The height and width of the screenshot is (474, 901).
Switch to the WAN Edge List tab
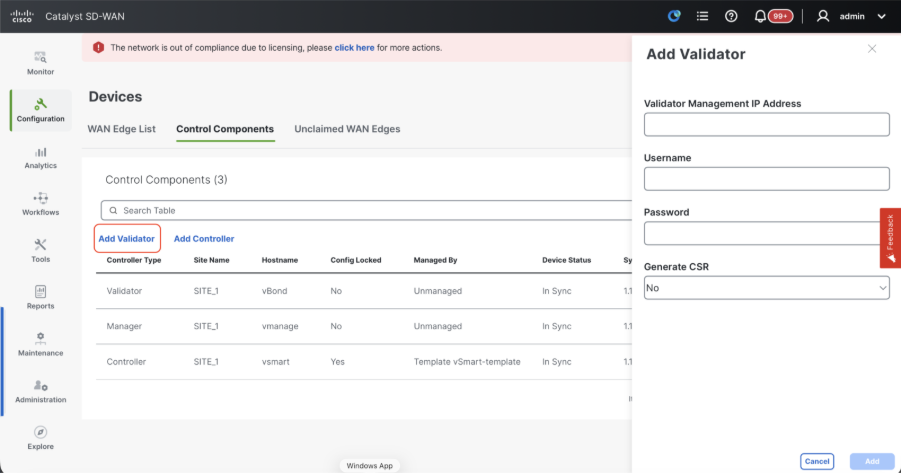pyautogui.click(x=122, y=129)
